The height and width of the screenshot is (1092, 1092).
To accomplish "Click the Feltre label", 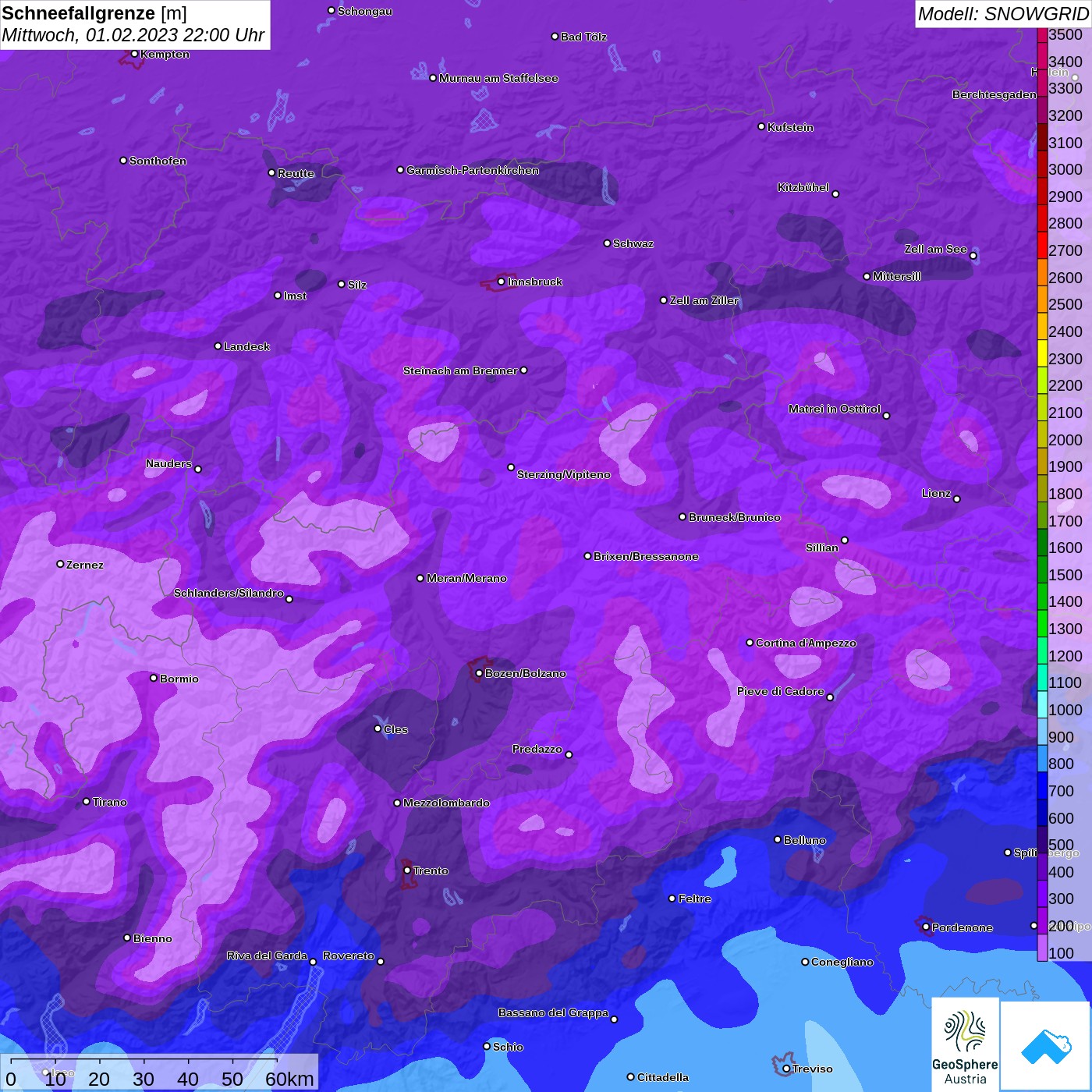I will pyautogui.click(x=695, y=899).
